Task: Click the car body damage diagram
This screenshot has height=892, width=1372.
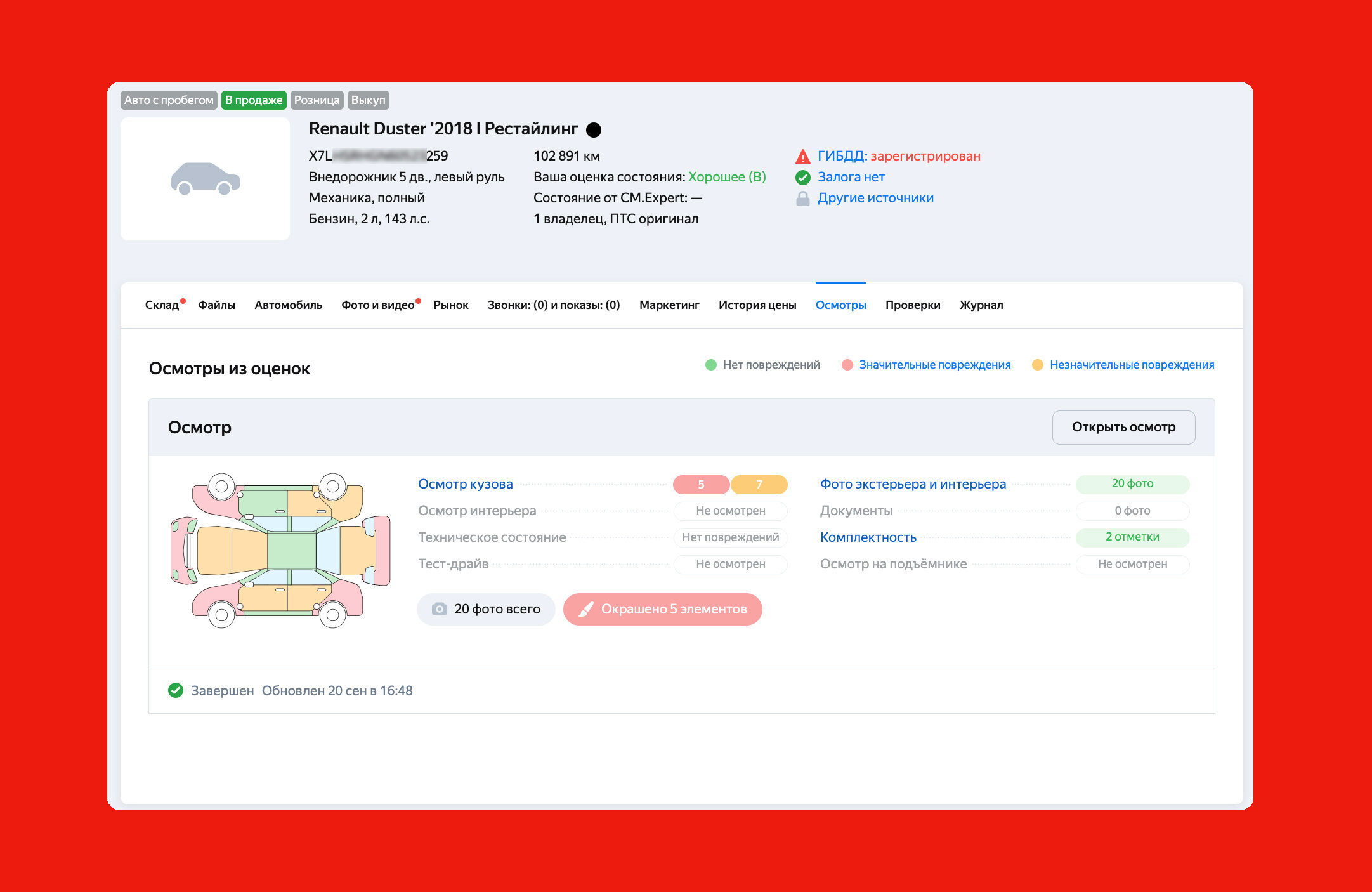Action: point(280,551)
